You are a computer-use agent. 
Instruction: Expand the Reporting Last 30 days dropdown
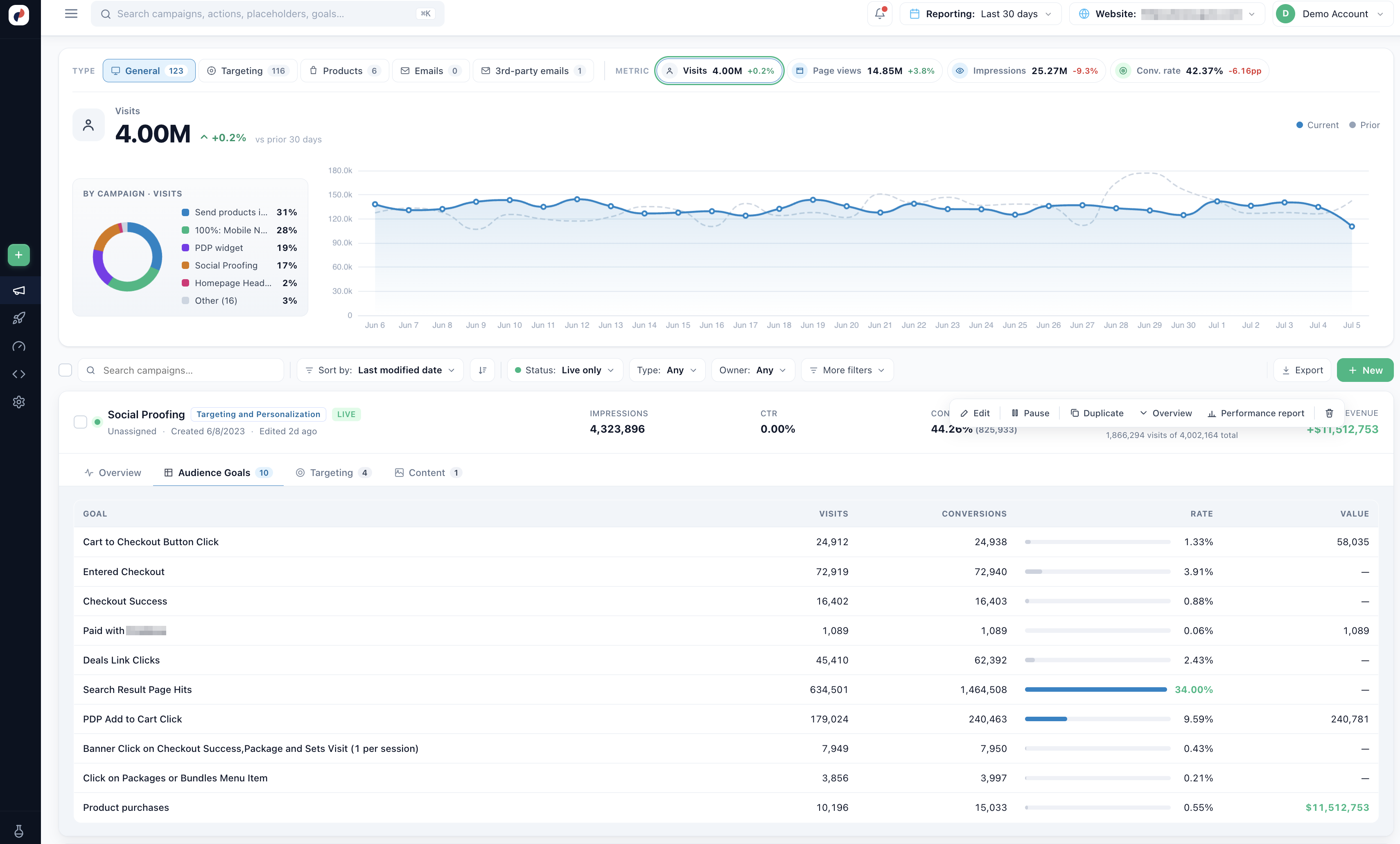click(980, 14)
